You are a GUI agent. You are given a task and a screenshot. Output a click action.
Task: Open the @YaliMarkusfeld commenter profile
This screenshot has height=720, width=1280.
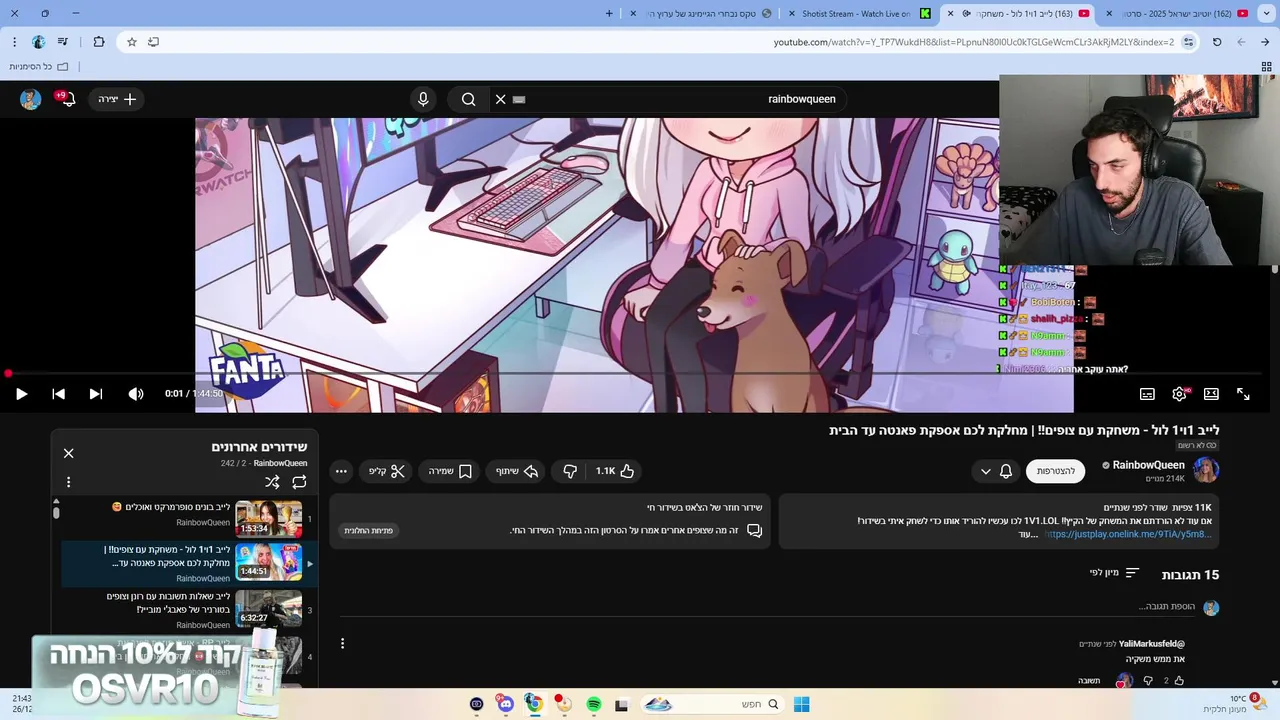click(1152, 644)
